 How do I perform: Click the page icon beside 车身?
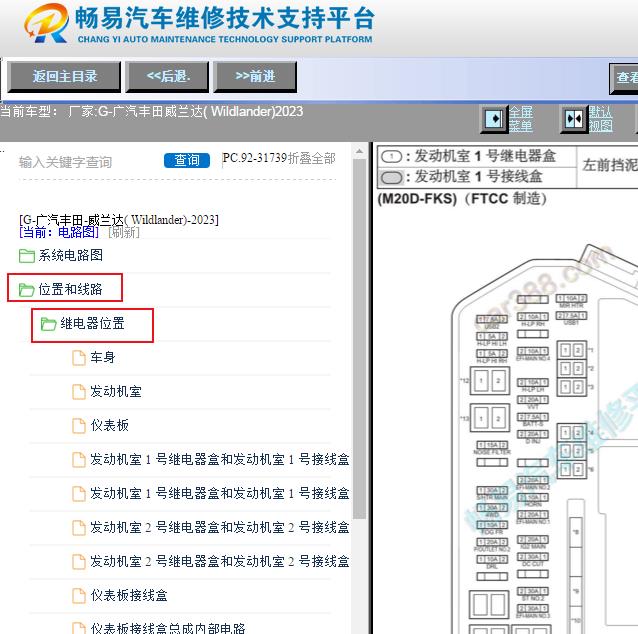coord(79,358)
